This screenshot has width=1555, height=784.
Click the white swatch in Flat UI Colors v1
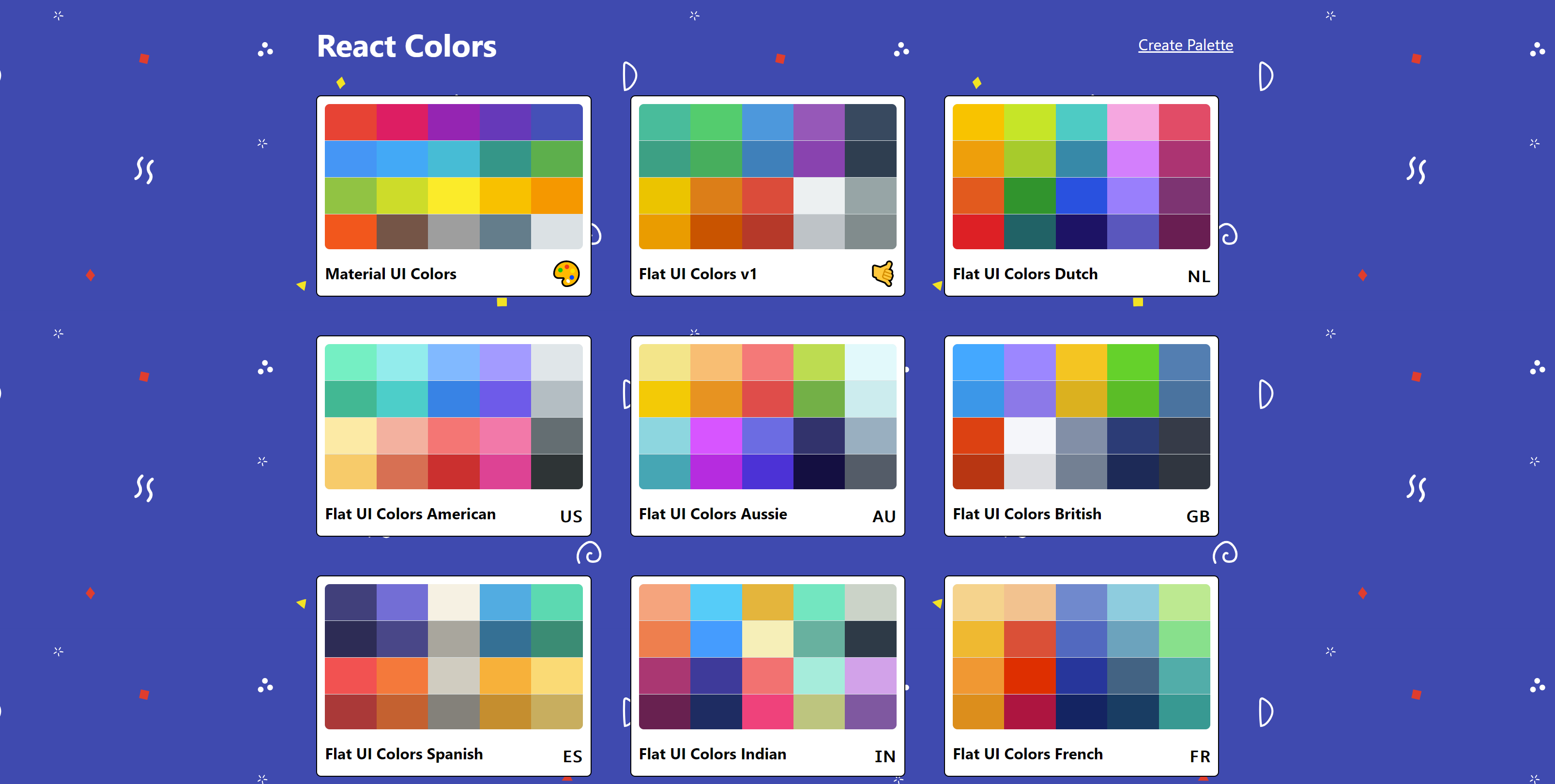819,196
